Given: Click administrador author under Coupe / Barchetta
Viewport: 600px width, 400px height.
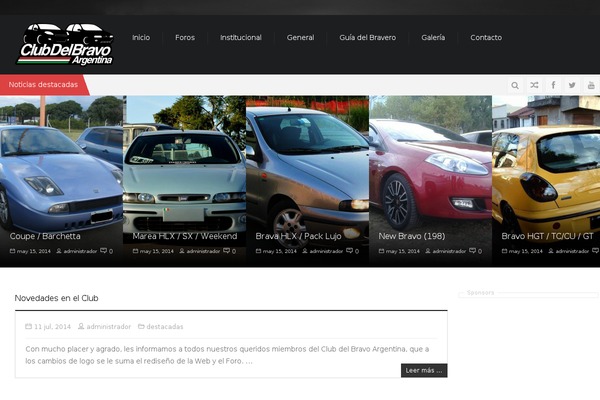Looking at the screenshot, I should point(80,251).
